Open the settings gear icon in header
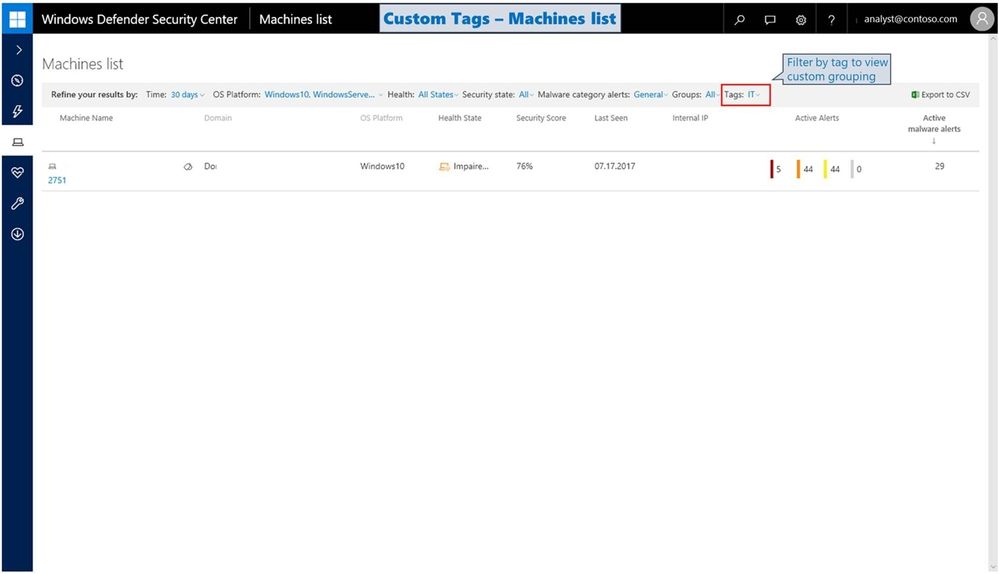This screenshot has height=574, width=999. [800, 19]
